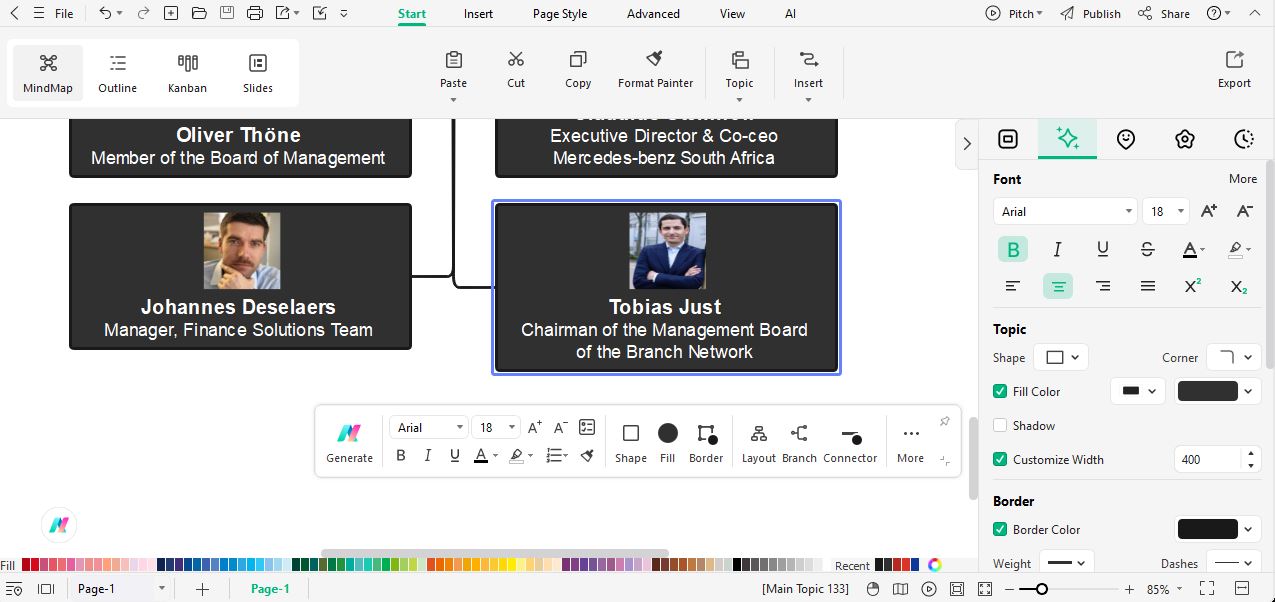Apply superscript in right panel
Image resolution: width=1275 pixels, height=602 pixels.
1192,286
